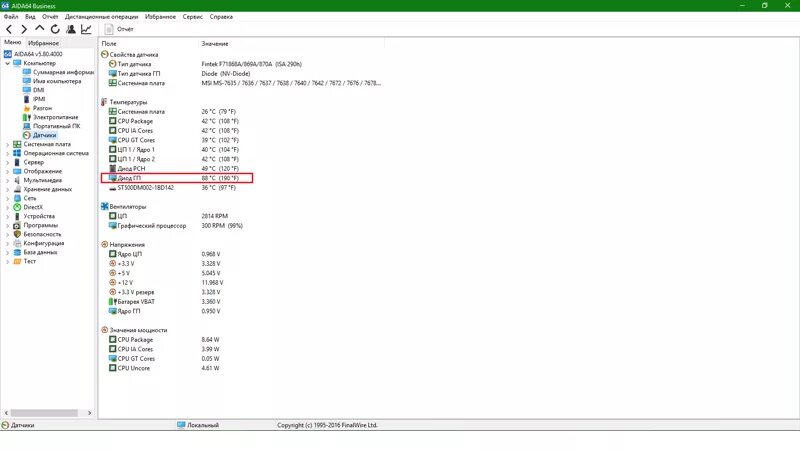800x450 pixels.
Task: Click the Безопасность shield icon
Action: pos(17,234)
